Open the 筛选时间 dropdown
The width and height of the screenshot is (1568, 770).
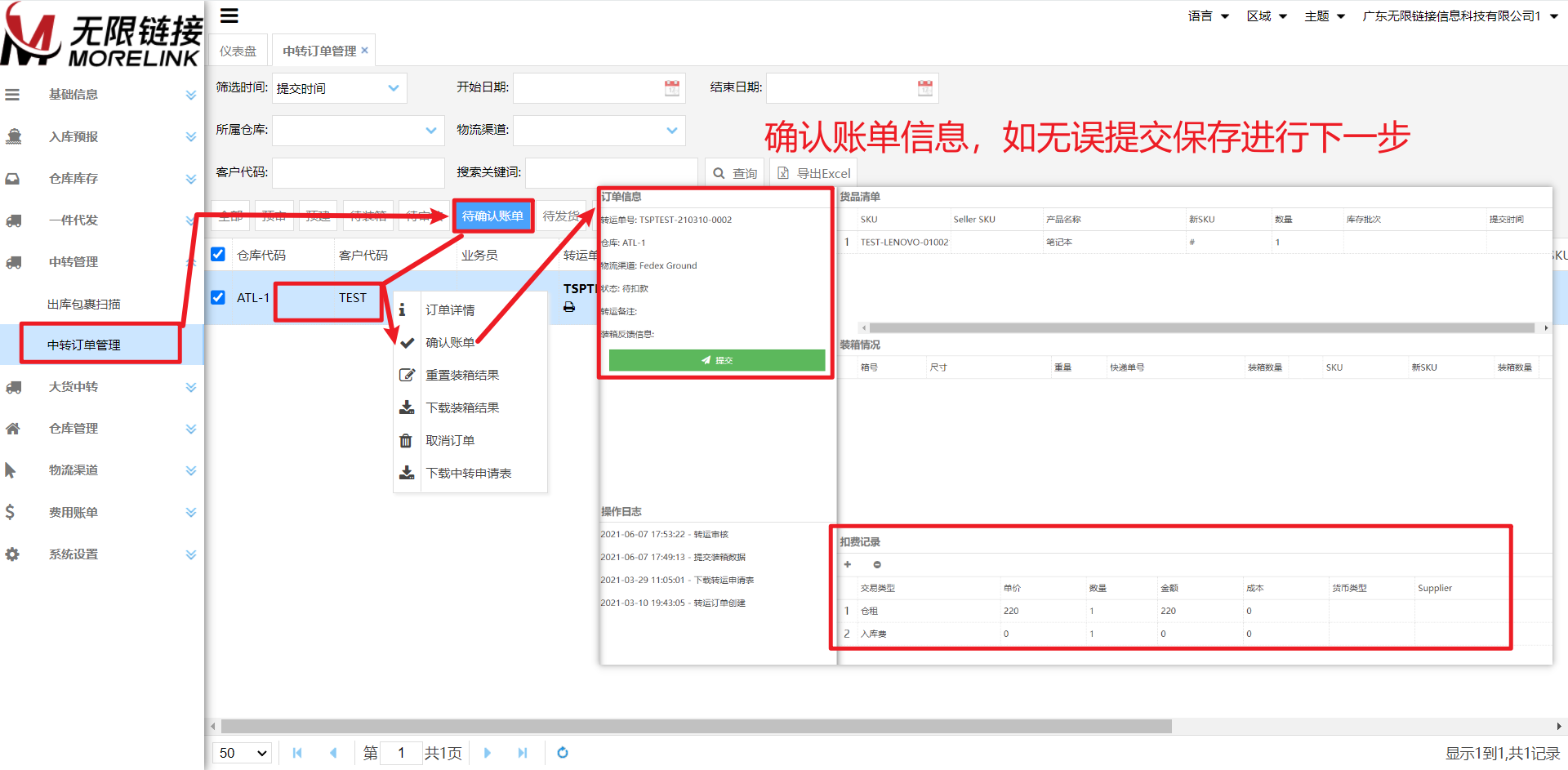[339, 88]
